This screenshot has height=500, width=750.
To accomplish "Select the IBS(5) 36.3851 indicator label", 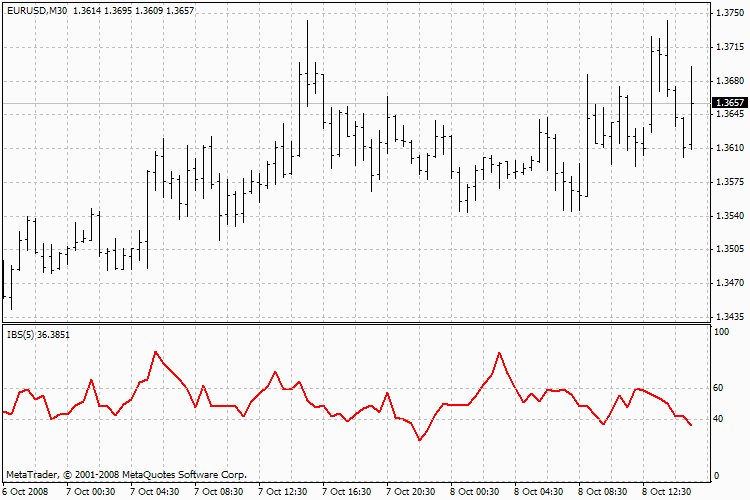I will [38, 334].
